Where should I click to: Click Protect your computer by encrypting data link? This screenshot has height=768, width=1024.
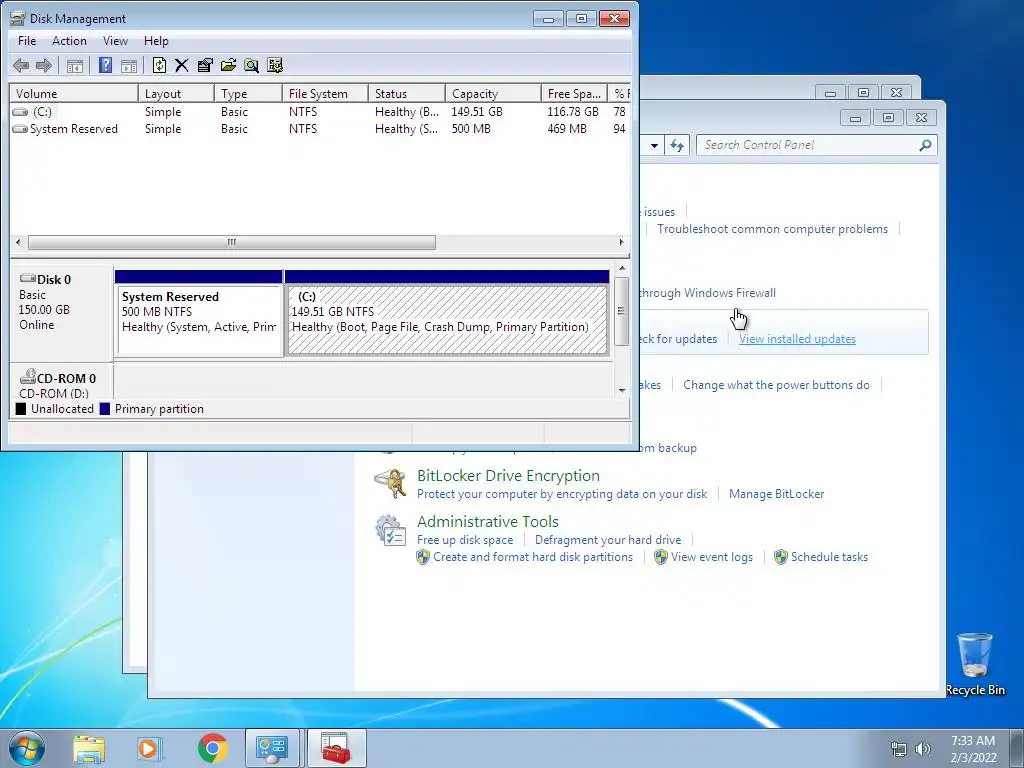(562, 494)
